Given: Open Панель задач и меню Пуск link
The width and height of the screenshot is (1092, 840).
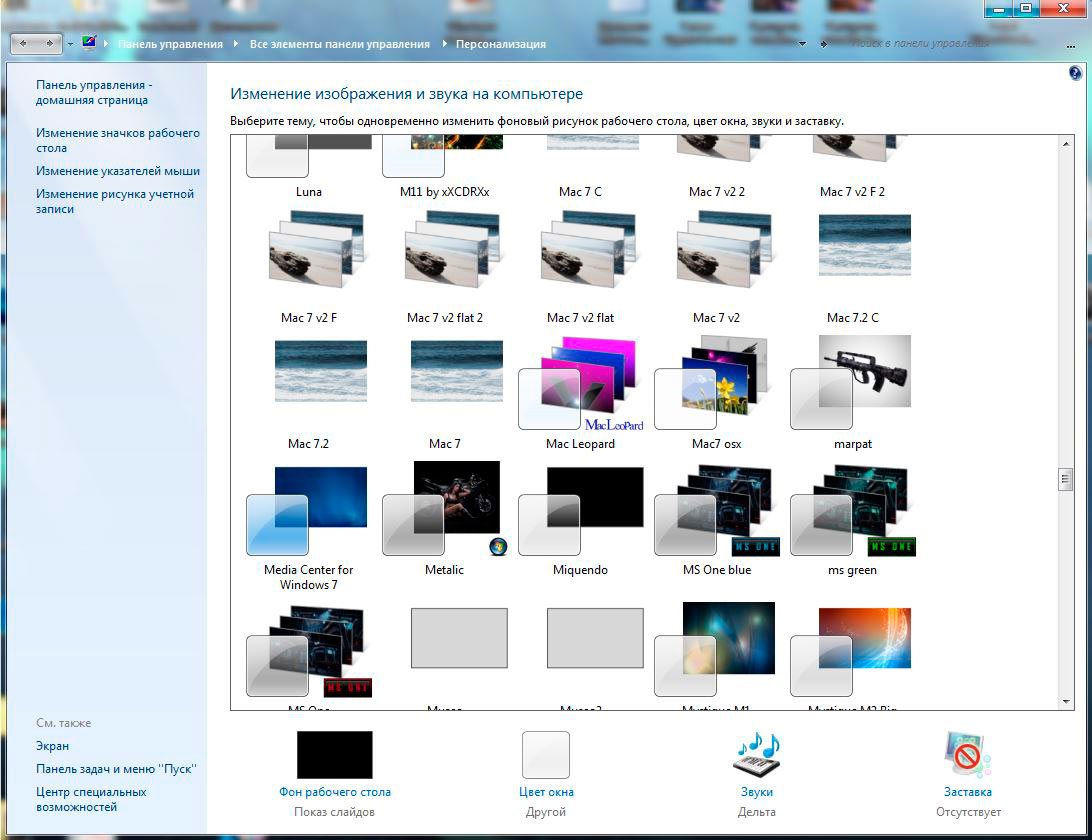Looking at the screenshot, I should point(116,769).
